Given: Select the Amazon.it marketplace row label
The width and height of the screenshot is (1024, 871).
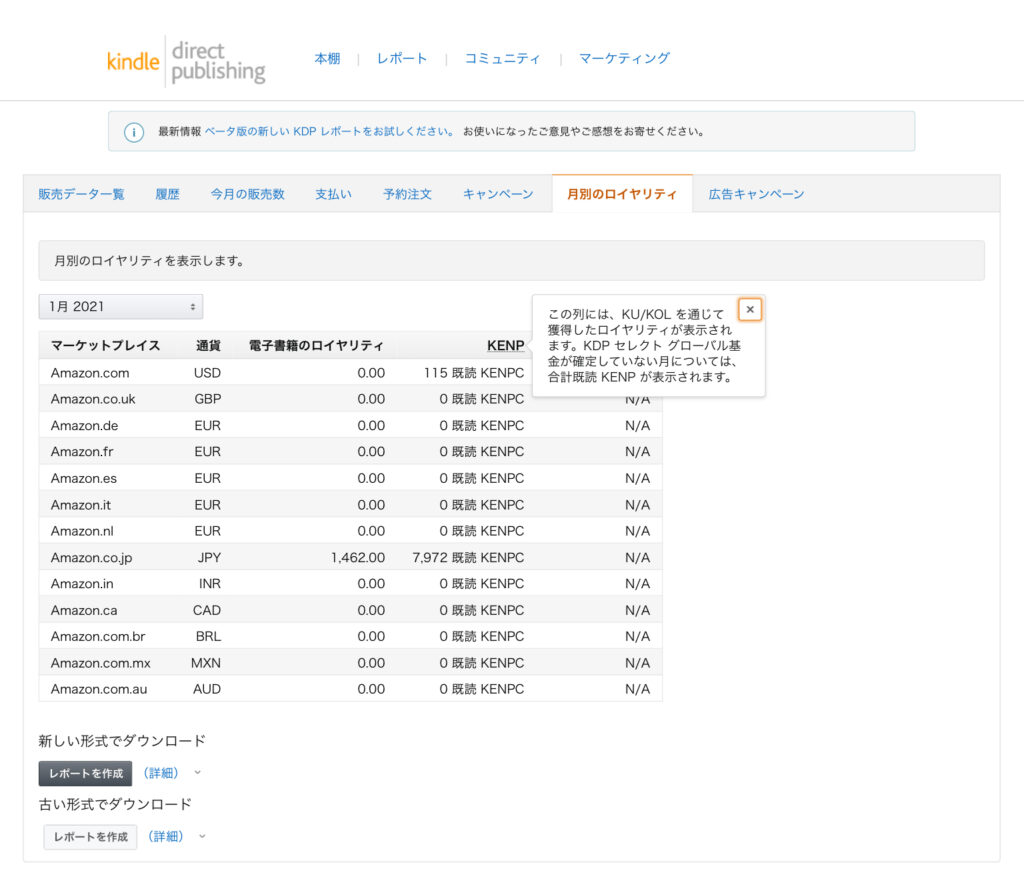Looking at the screenshot, I should (80, 505).
